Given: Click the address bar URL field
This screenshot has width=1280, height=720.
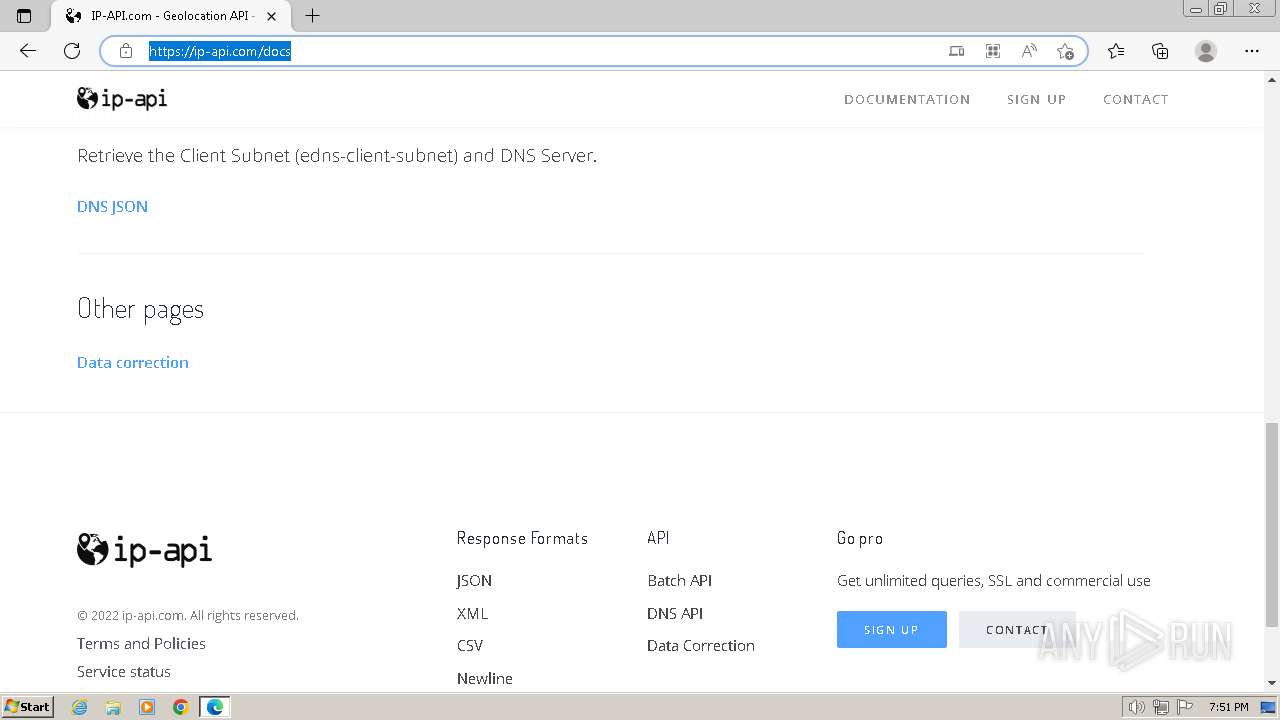Looking at the screenshot, I should tap(540, 51).
